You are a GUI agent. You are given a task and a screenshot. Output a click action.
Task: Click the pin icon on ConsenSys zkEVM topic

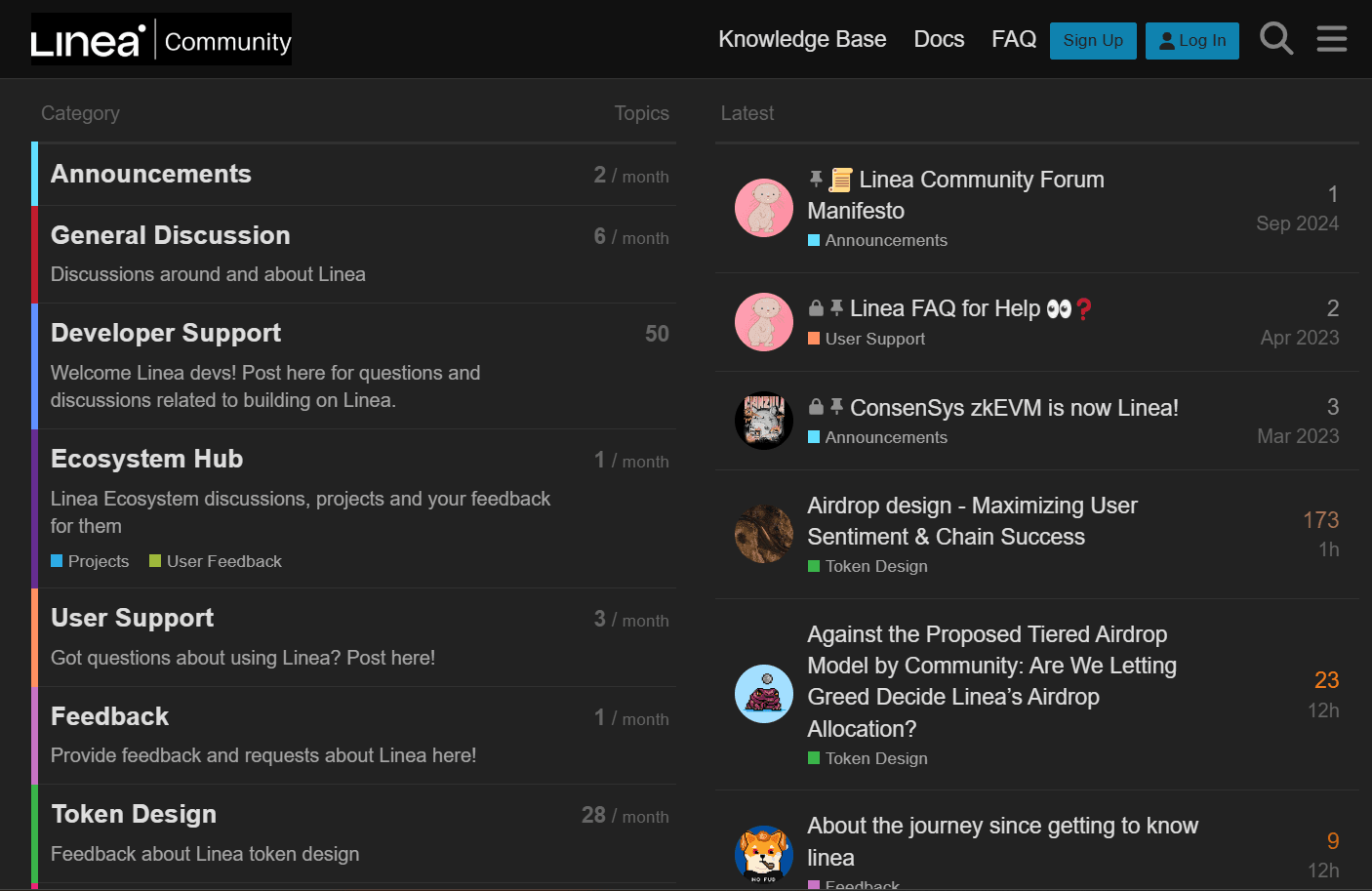836,407
